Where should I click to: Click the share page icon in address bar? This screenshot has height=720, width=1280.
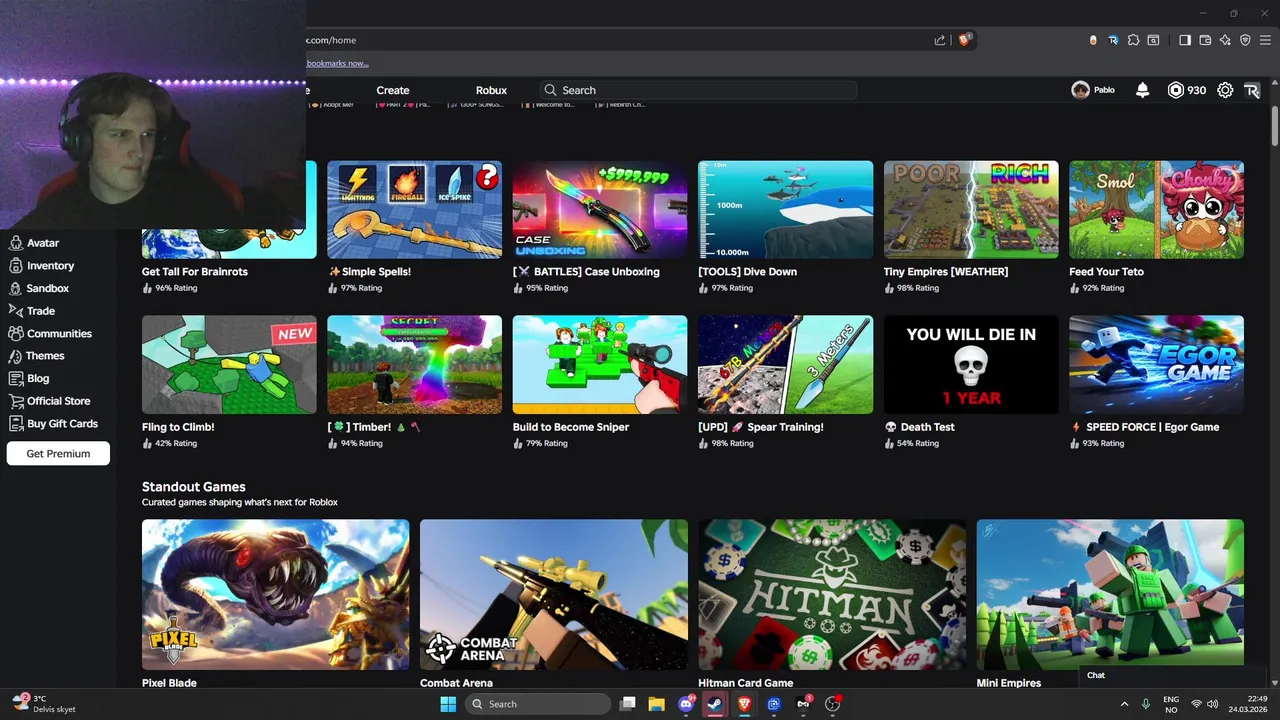coord(940,40)
